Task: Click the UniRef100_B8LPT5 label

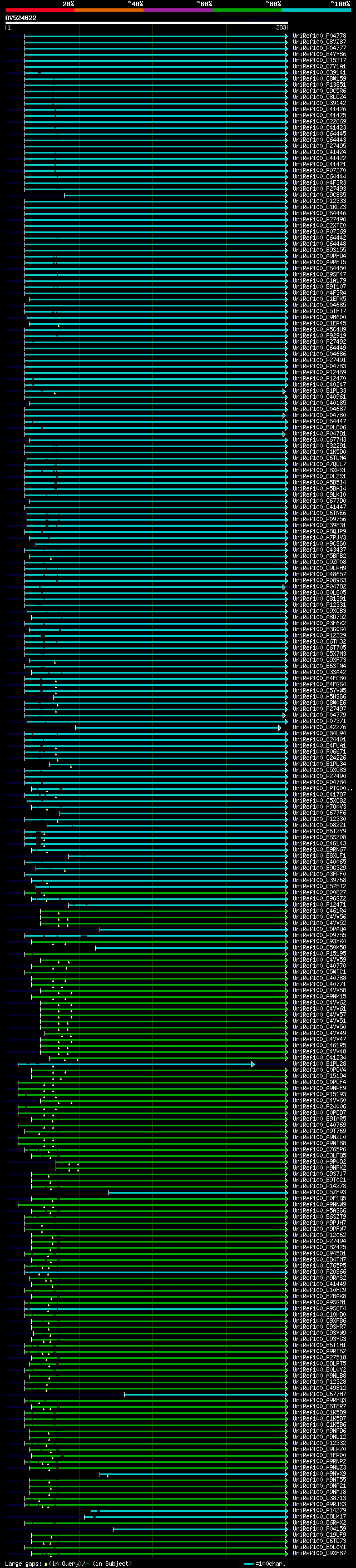Action: coord(319,1363)
